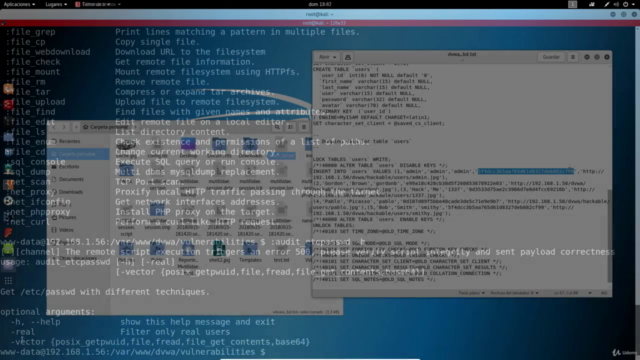This screenshot has height=360, width=640.
Task: Click the CREATE TABLE `users` line in gedit
Action: (x=346, y=69)
